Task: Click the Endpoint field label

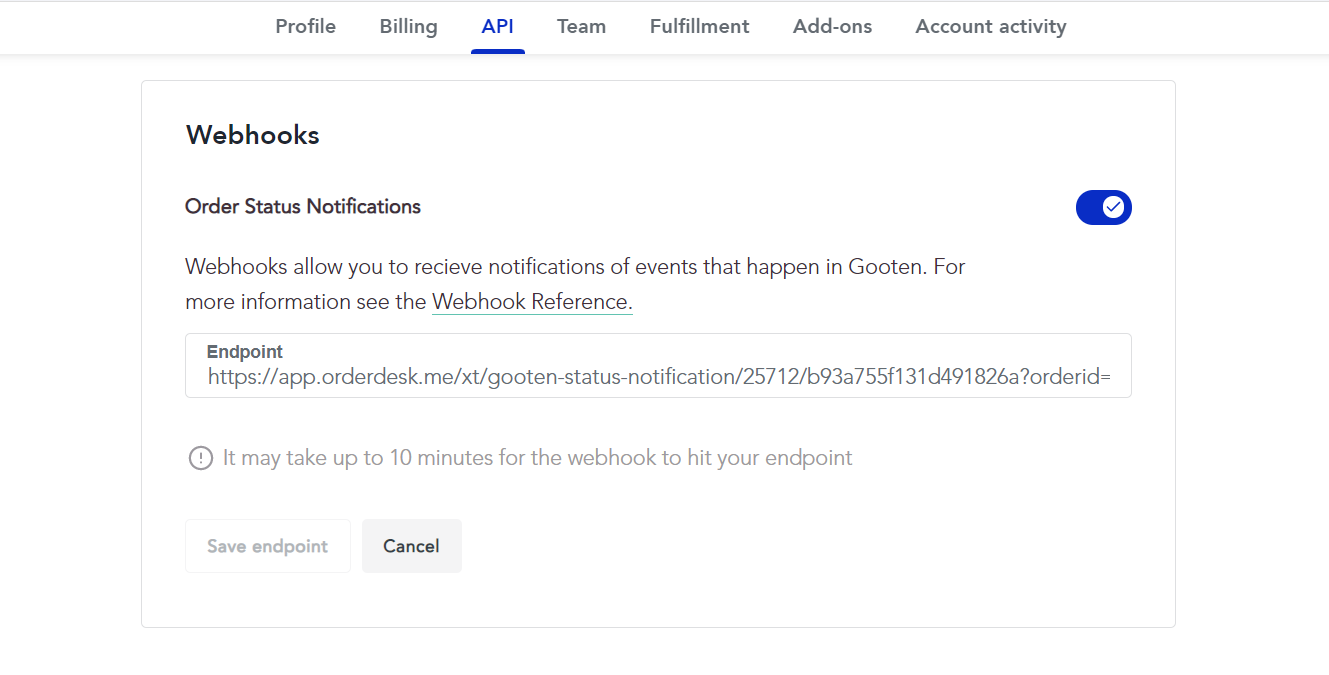Action: [x=245, y=352]
